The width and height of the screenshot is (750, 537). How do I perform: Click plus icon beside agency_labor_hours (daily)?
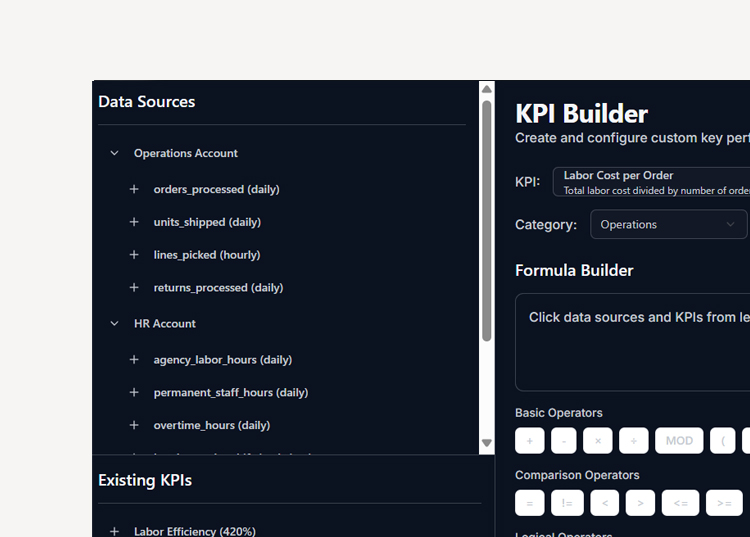coord(134,360)
